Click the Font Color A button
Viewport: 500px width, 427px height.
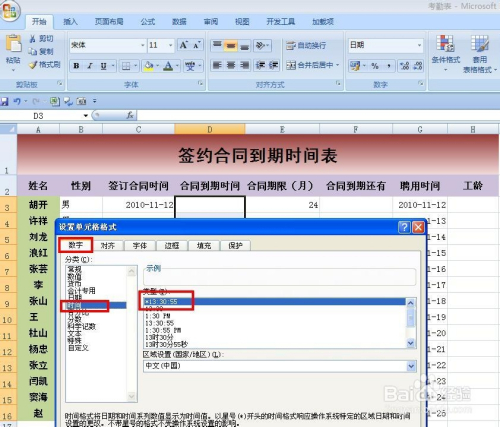(x=169, y=66)
